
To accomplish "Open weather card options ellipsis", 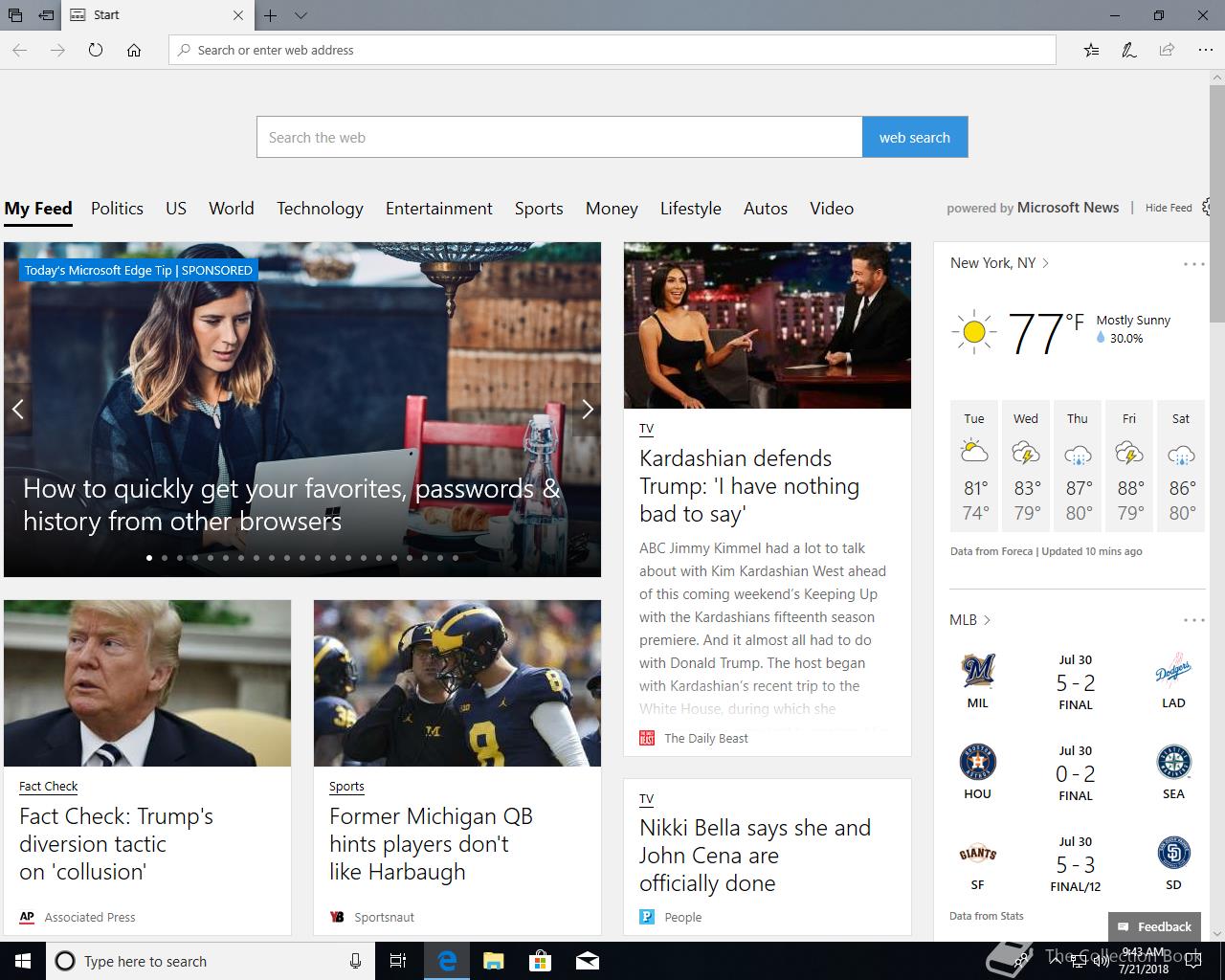I will coord(1193,264).
